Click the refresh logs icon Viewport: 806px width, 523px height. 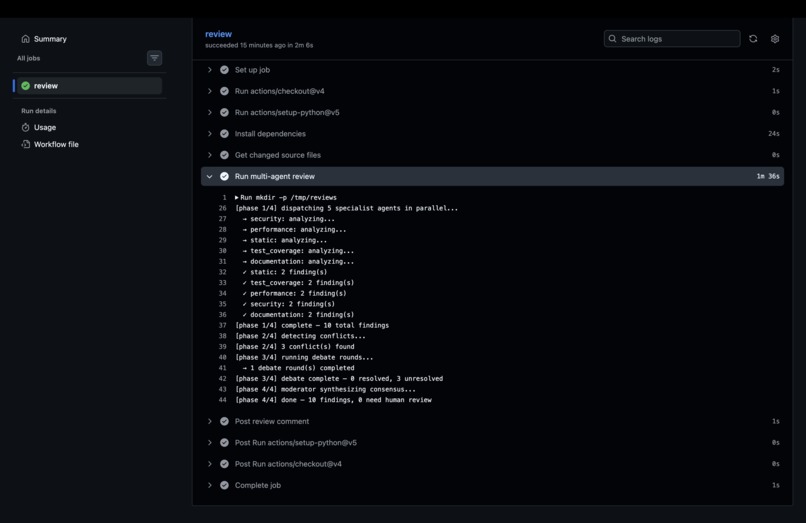pyautogui.click(x=753, y=39)
